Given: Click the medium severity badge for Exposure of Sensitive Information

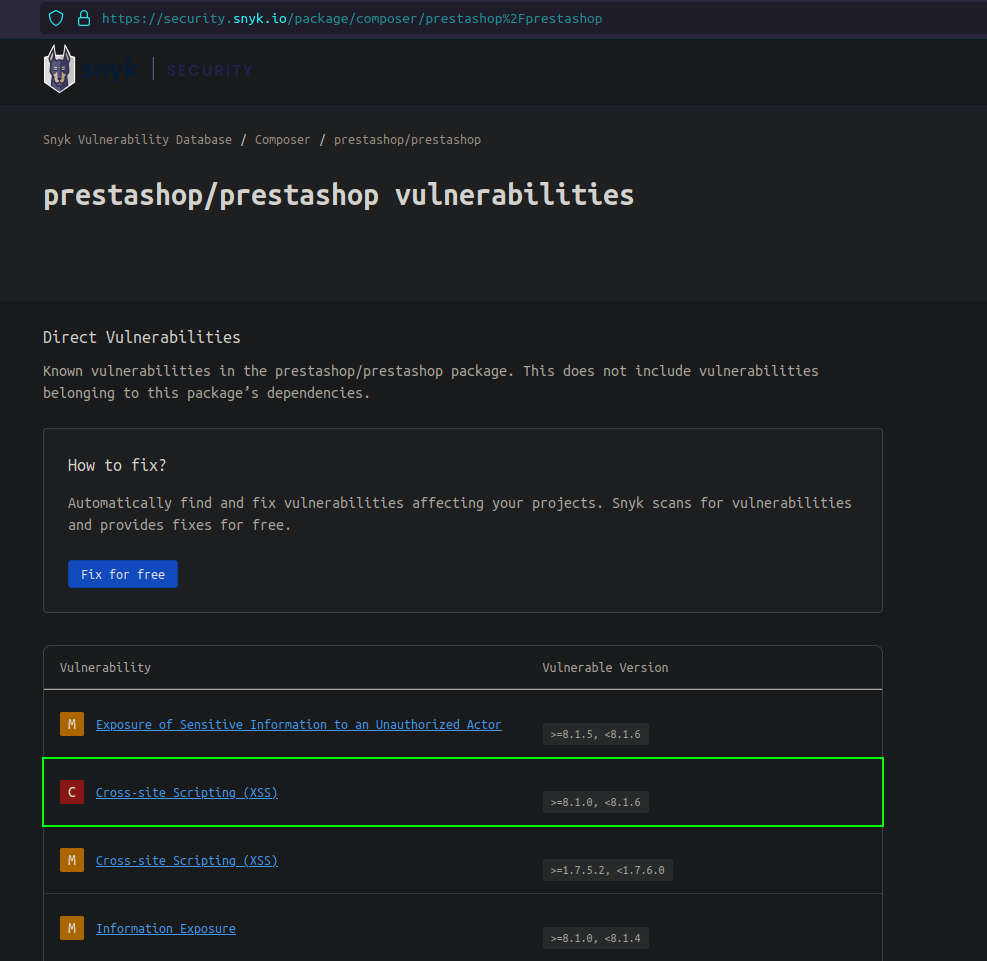Looking at the screenshot, I should pyautogui.click(x=71, y=724).
